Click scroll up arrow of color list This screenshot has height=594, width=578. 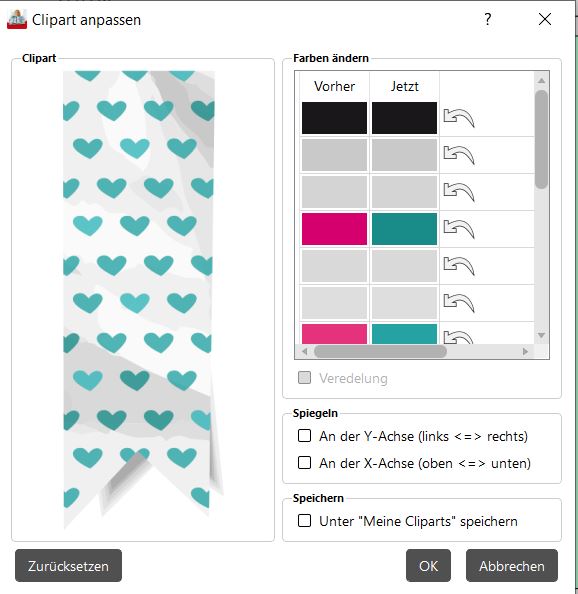click(542, 80)
